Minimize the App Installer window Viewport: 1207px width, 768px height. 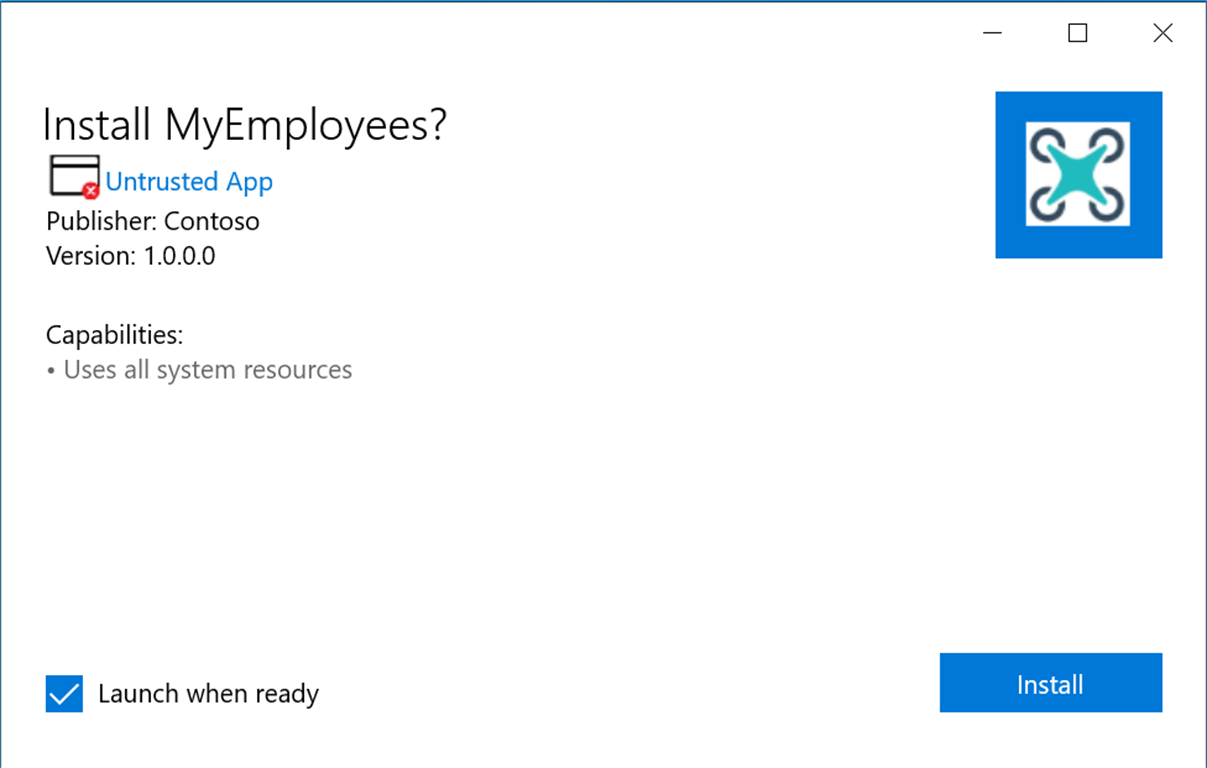[992, 33]
